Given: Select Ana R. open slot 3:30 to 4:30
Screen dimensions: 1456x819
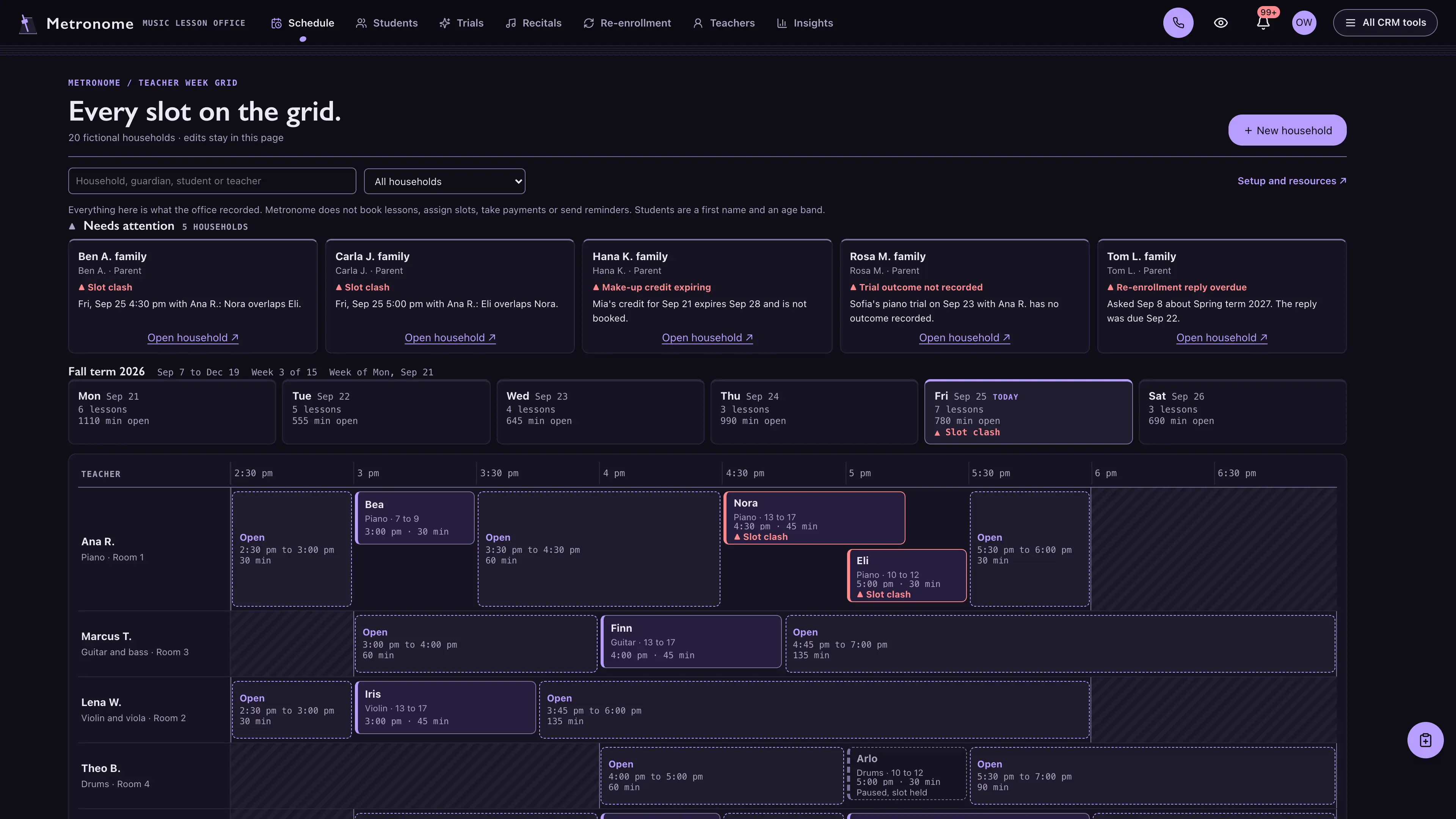Looking at the screenshot, I should (599, 549).
